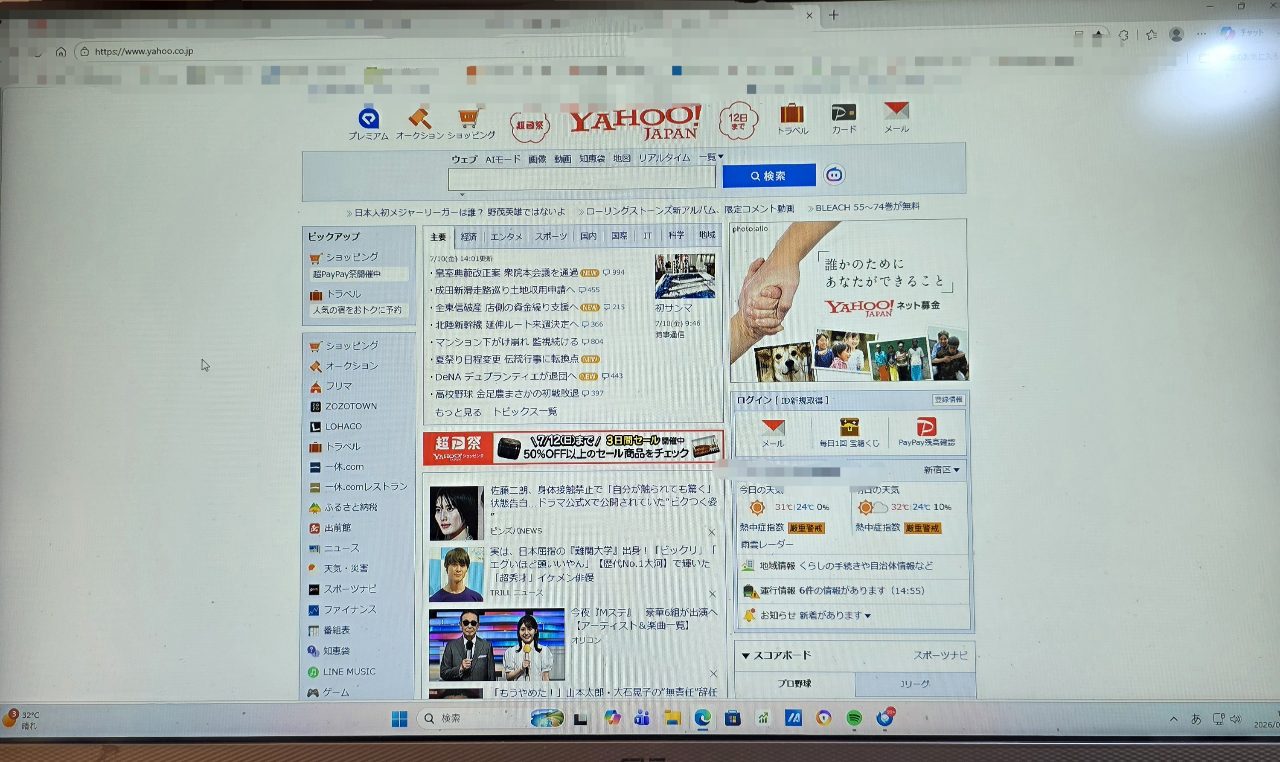Image resolution: width=1280 pixels, height=762 pixels.
Task: Click the 出前館 icon in the sidebar
Action: (314, 528)
